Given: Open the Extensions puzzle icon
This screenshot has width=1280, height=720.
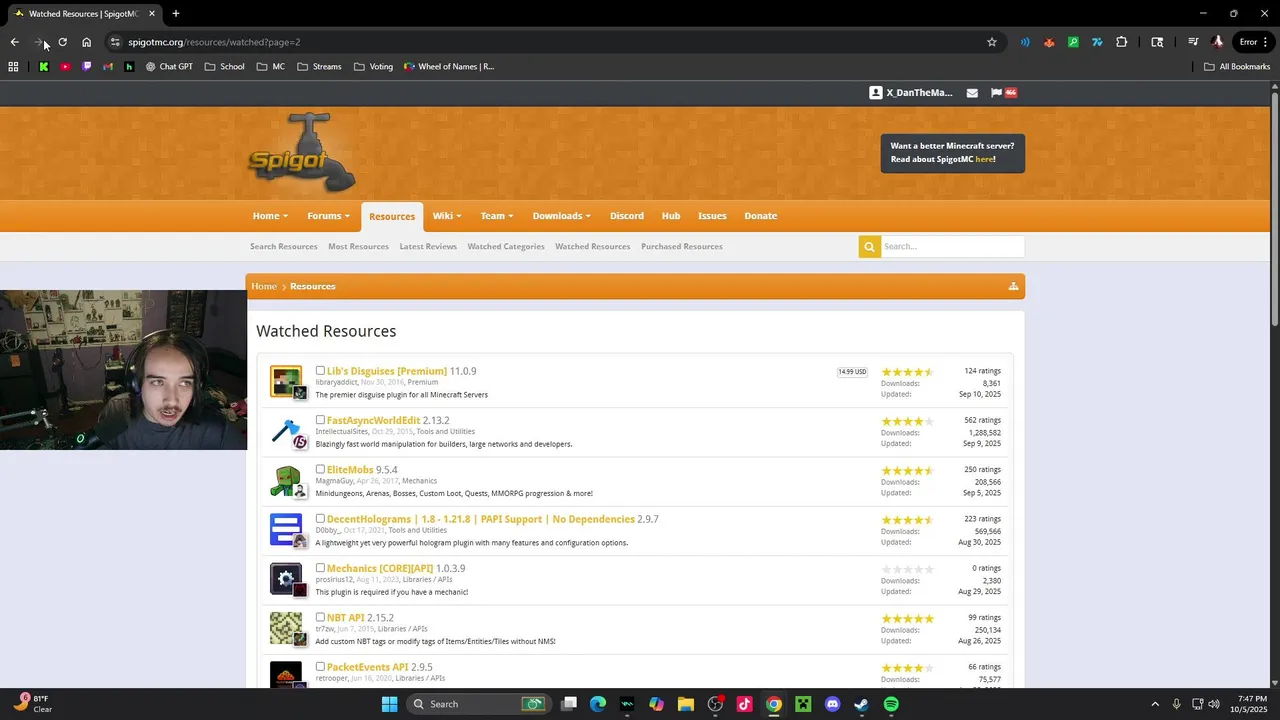Looking at the screenshot, I should click(x=1121, y=42).
